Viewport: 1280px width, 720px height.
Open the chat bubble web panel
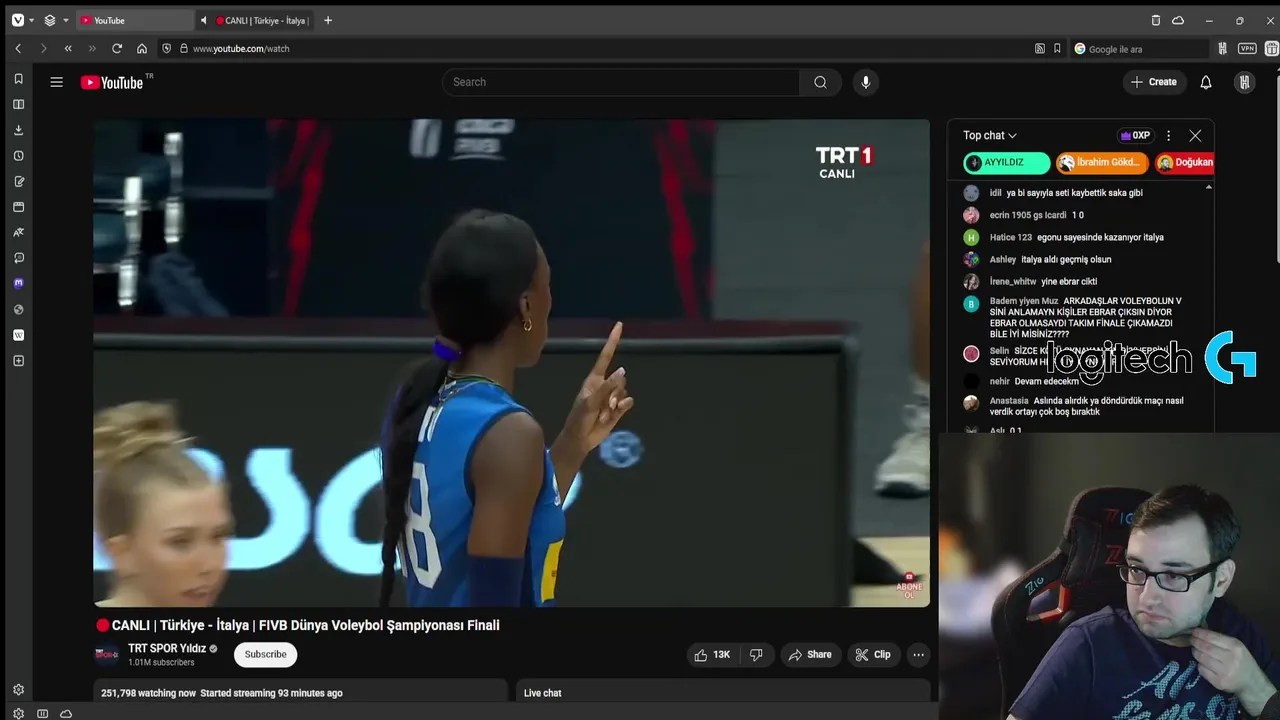(x=18, y=258)
